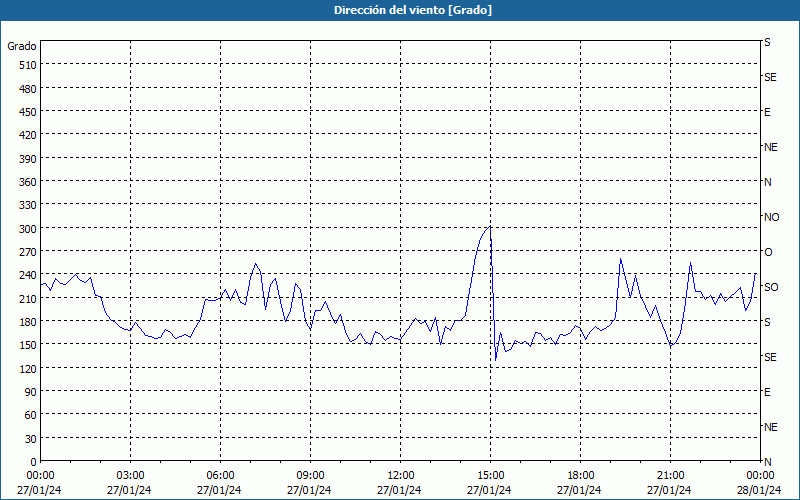Click the 240 y-axis value
The height and width of the screenshot is (500, 800).
[28, 276]
